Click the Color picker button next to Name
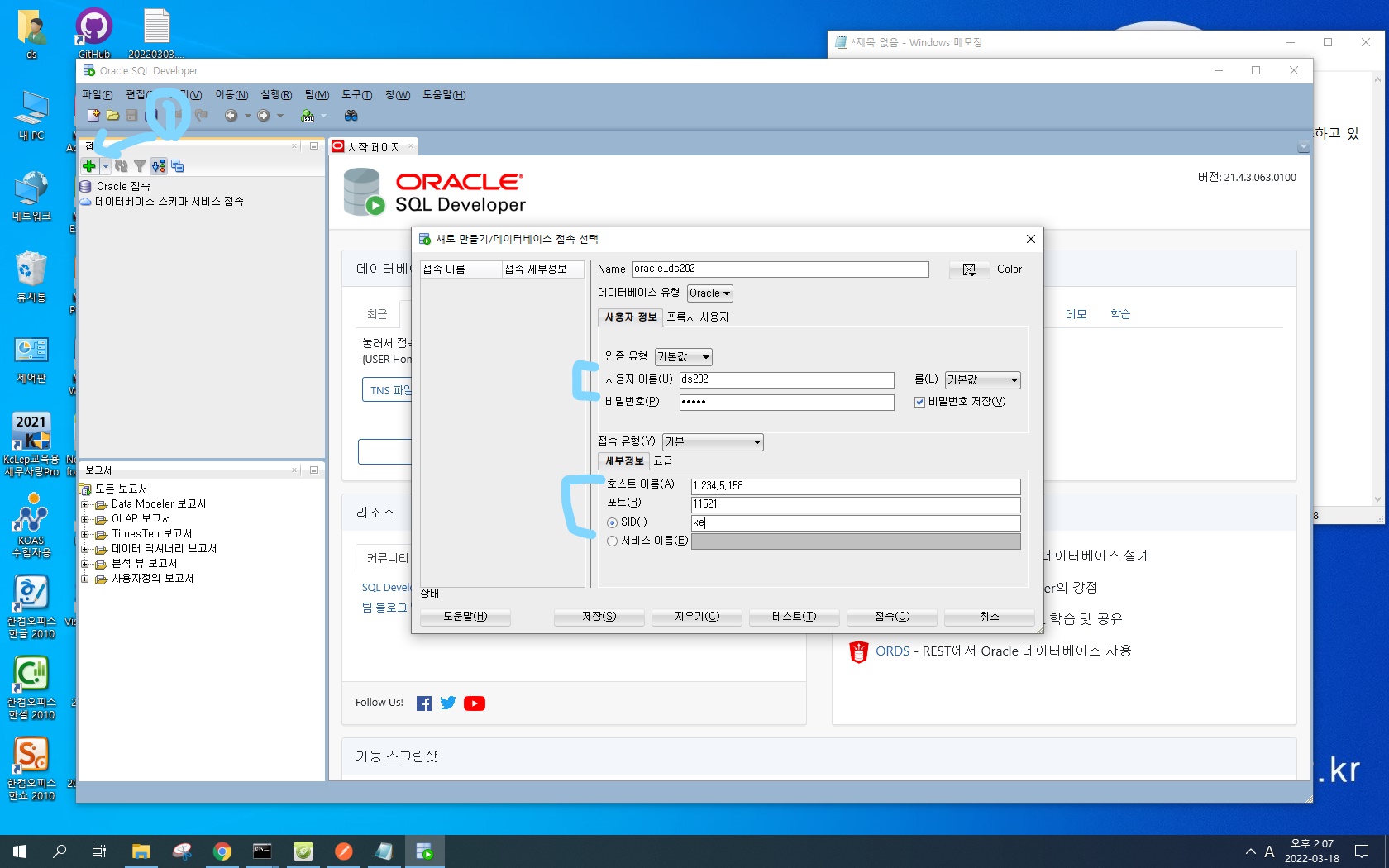The height and width of the screenshot is (868, 1389). coord(969,269)
